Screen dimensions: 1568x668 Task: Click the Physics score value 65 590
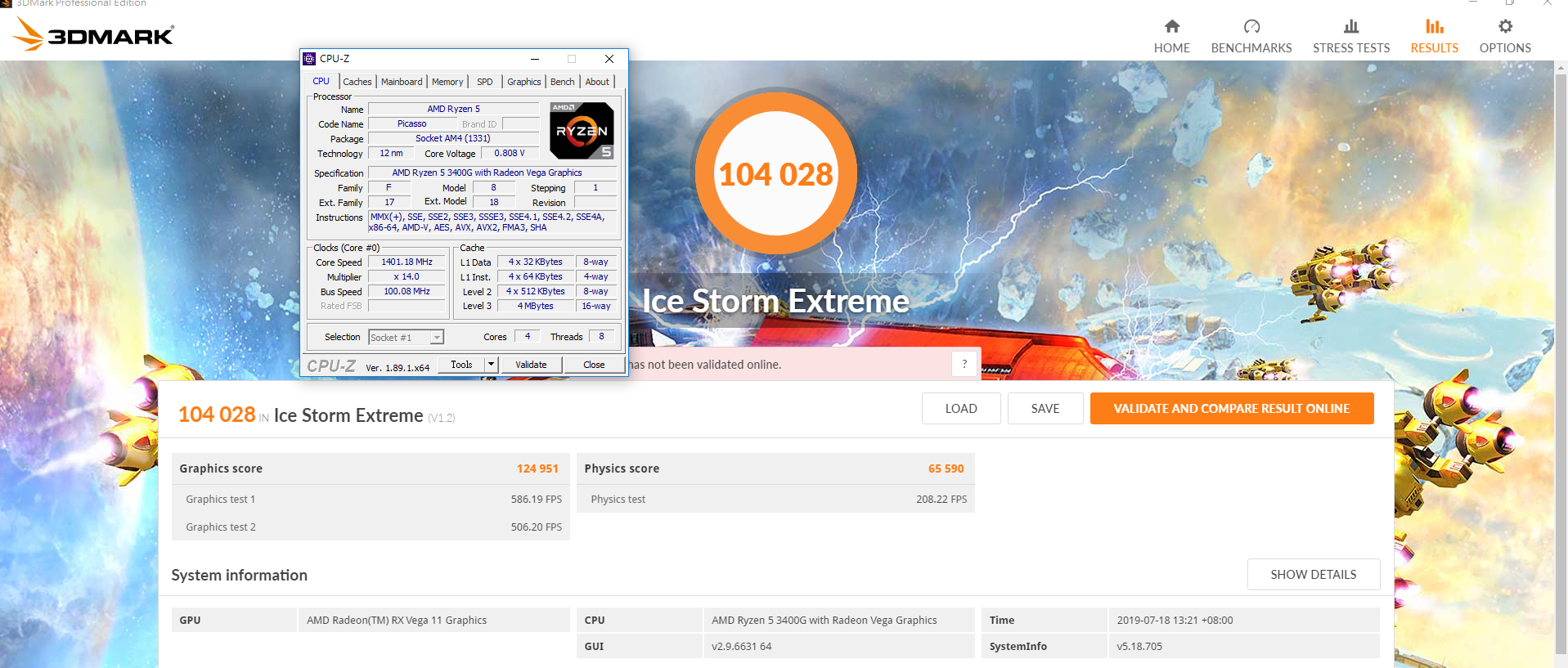tap(946, 468)
